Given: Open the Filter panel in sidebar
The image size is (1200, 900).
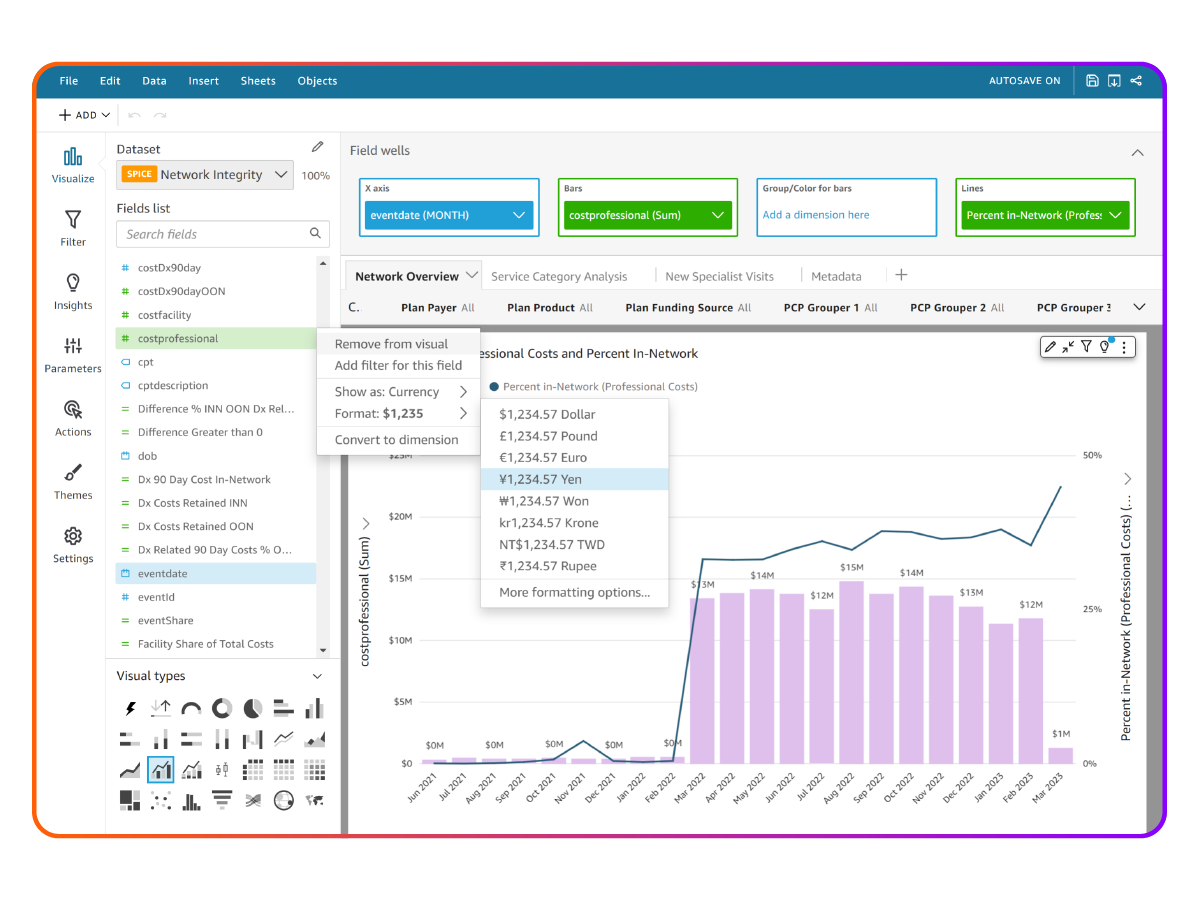Looking at the screenshot, I should pos(73,227).
